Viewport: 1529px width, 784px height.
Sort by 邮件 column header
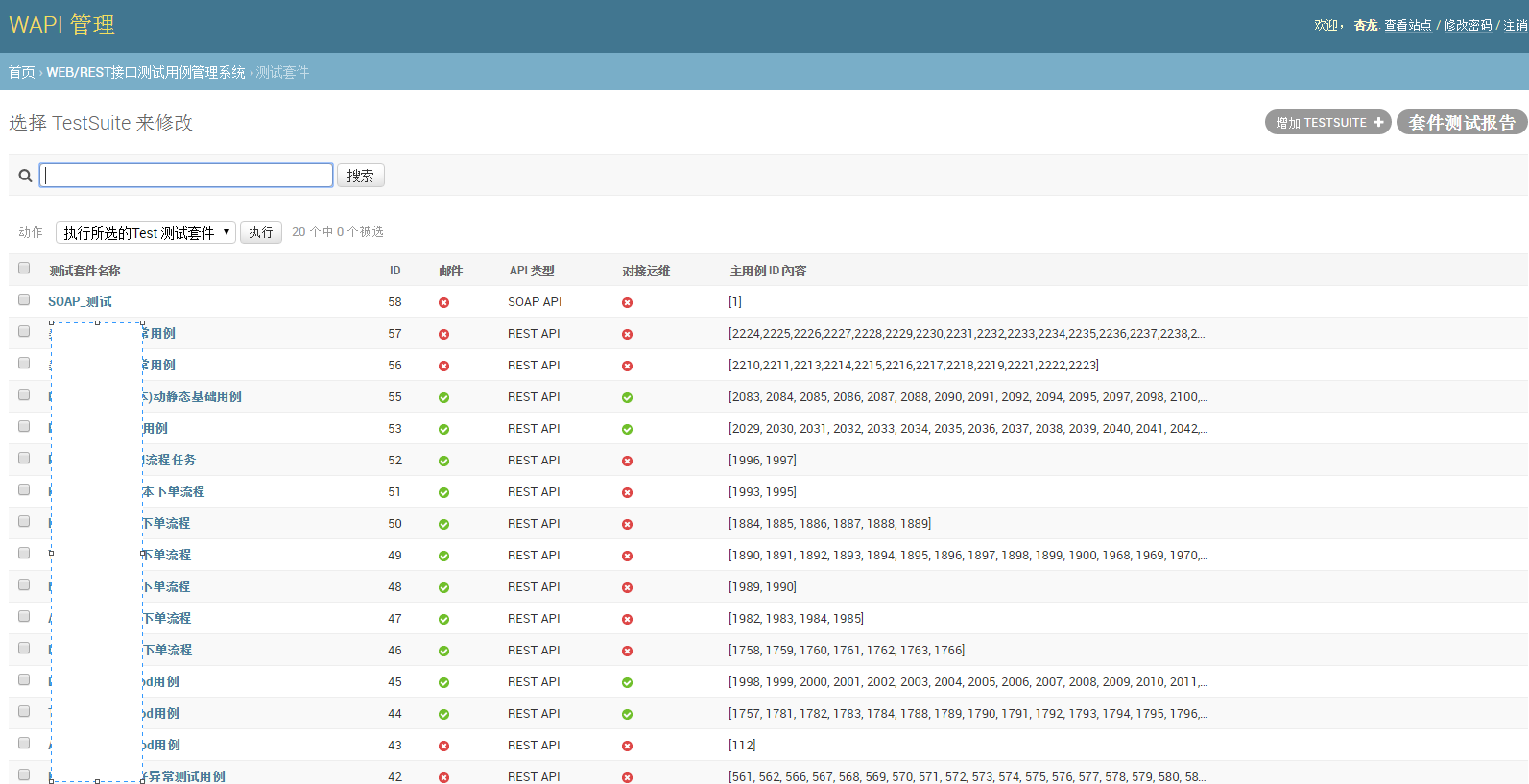point(450,271)
